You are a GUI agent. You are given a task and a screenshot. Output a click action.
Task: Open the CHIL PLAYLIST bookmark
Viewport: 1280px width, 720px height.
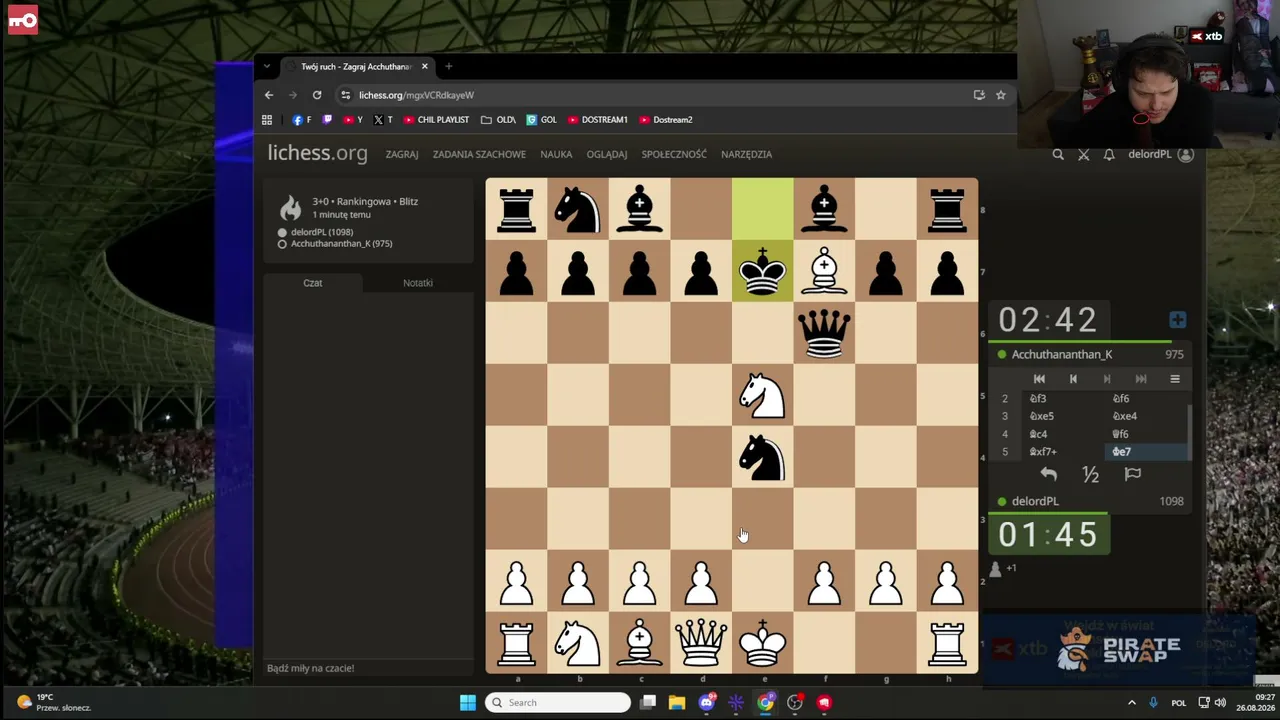point(437,120)
